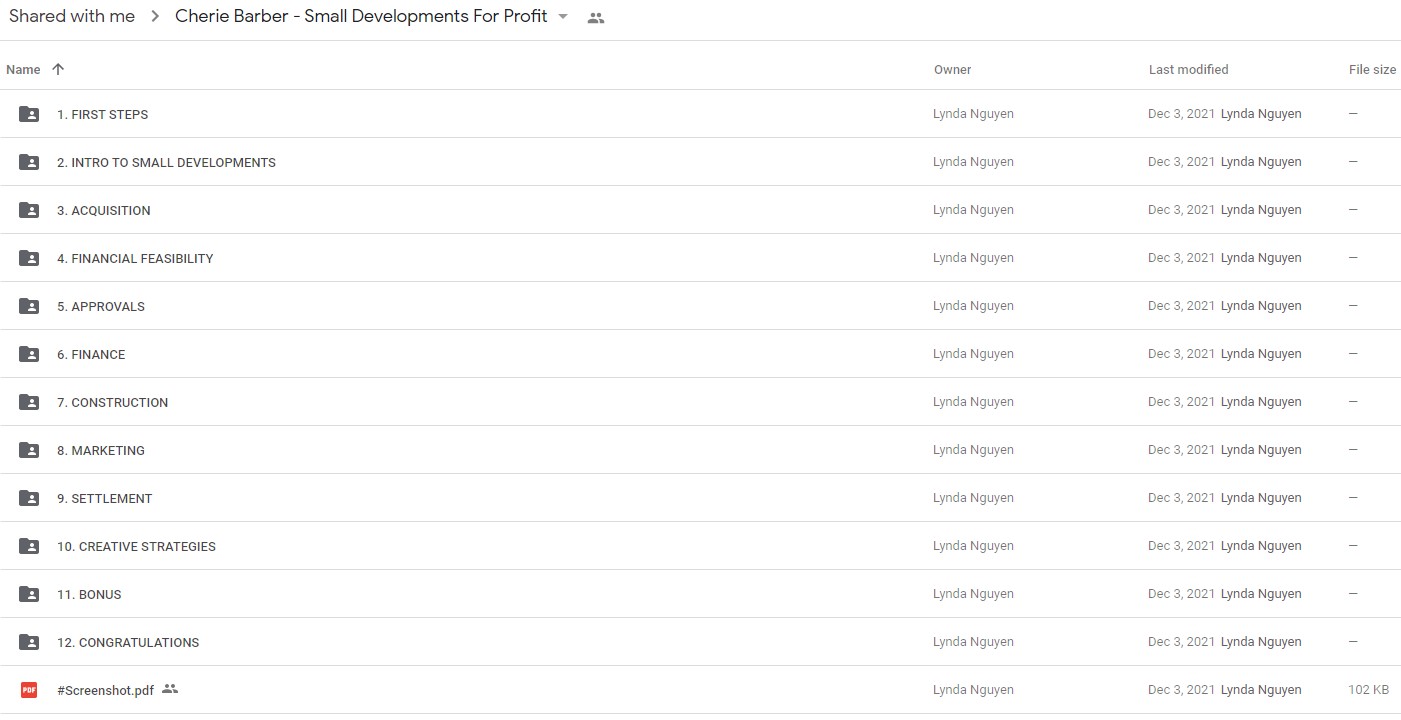
Task: Click the 10. CREATIVE STRATEGIES name
Action: [136, 547]
